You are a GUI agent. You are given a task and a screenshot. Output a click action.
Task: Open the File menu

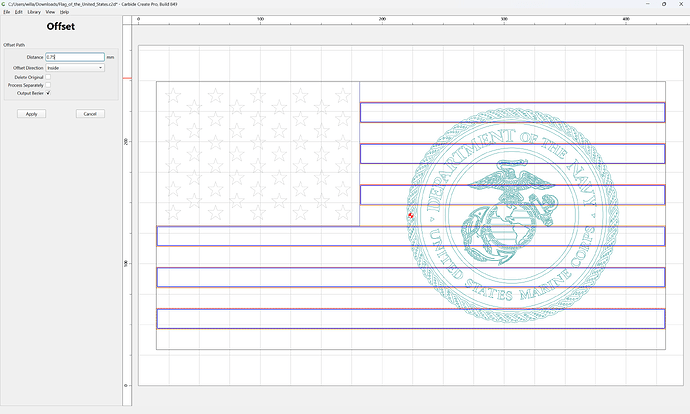click(x=7, y=12)
